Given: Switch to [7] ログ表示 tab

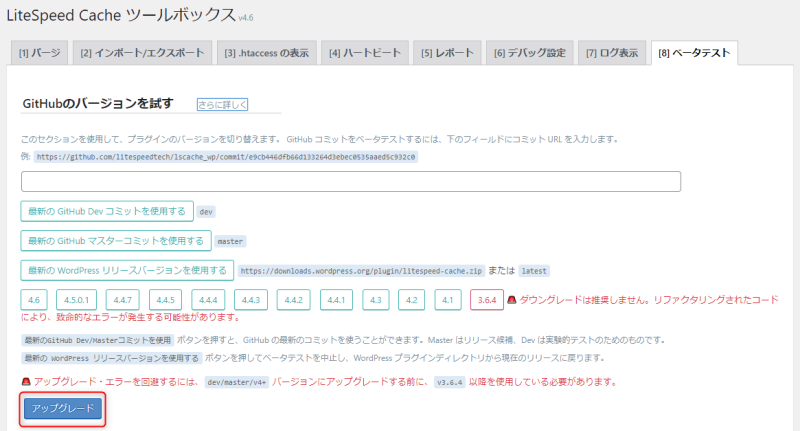Looking at the screenshot, I should point(612,53).
